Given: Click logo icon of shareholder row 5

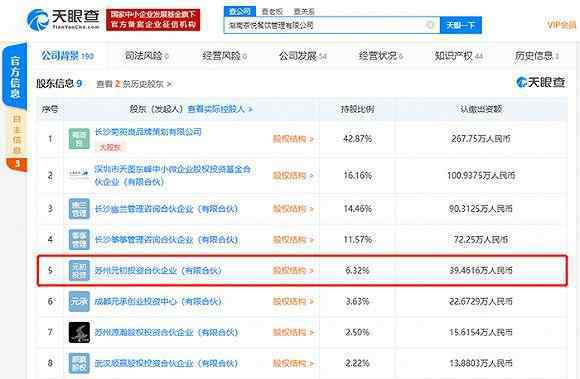Looking at the screenshot, I should [79, 271].
